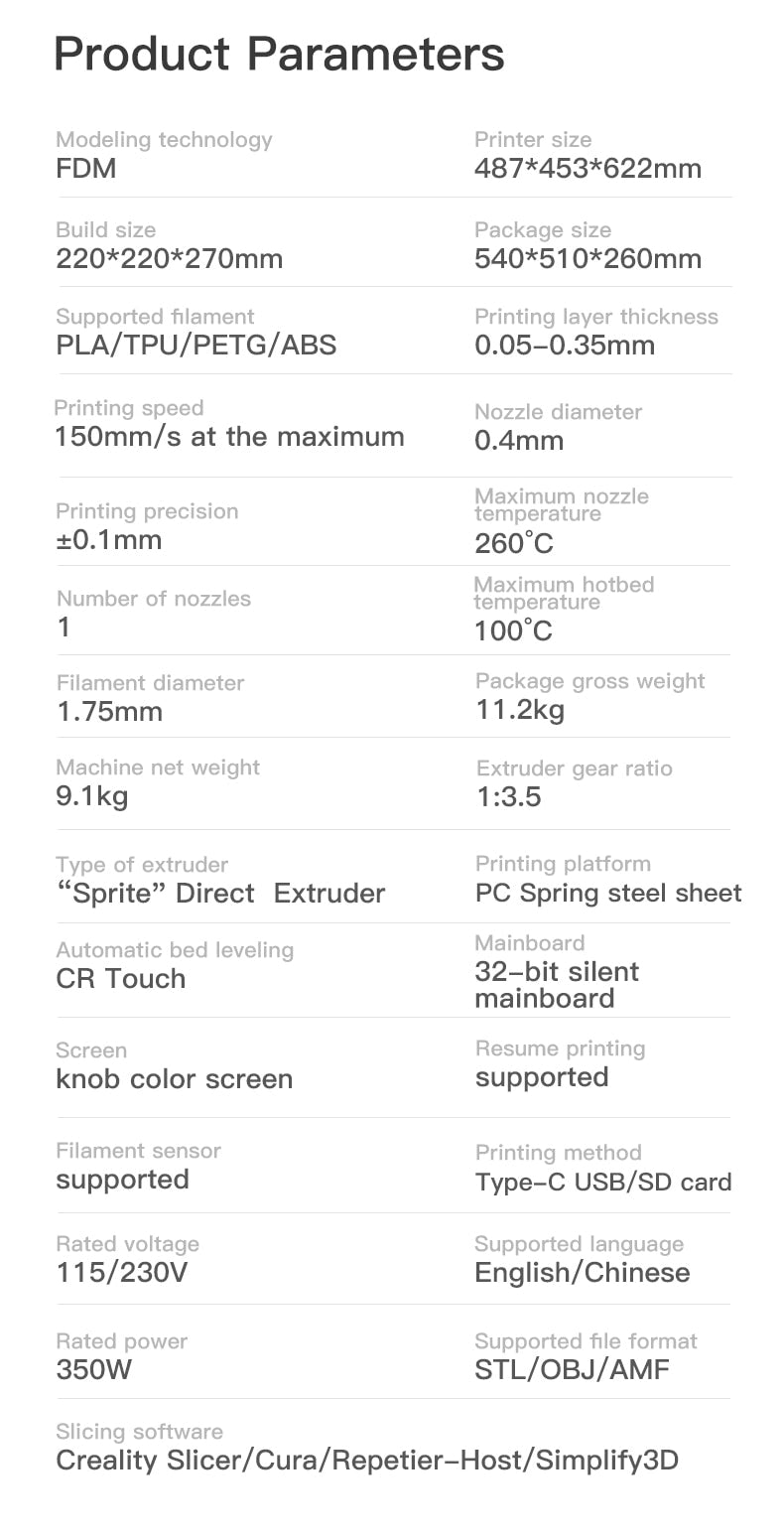Click the Creality Slicer/Cura/Repetier-Host/Simplify3D text

tap(367, 1461)
